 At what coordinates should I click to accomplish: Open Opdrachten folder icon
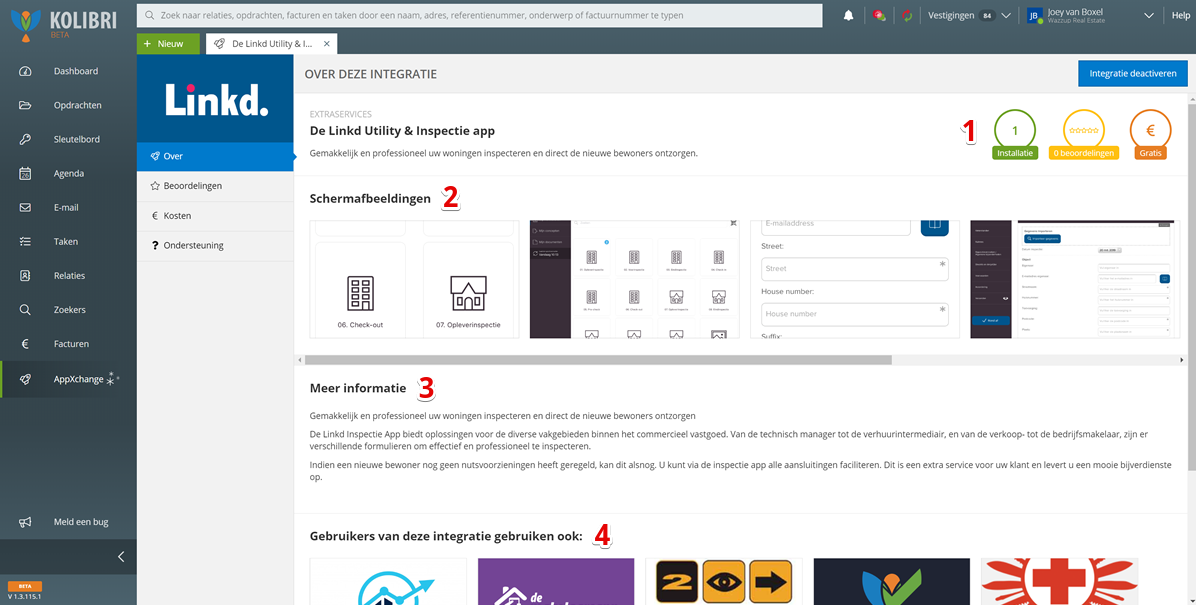tap(25, 105)
